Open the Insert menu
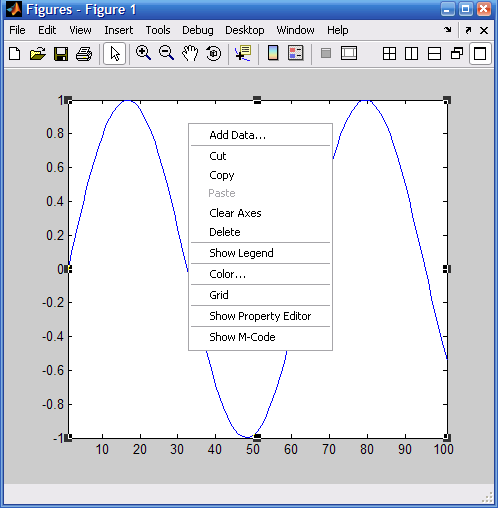 point(119,30)
